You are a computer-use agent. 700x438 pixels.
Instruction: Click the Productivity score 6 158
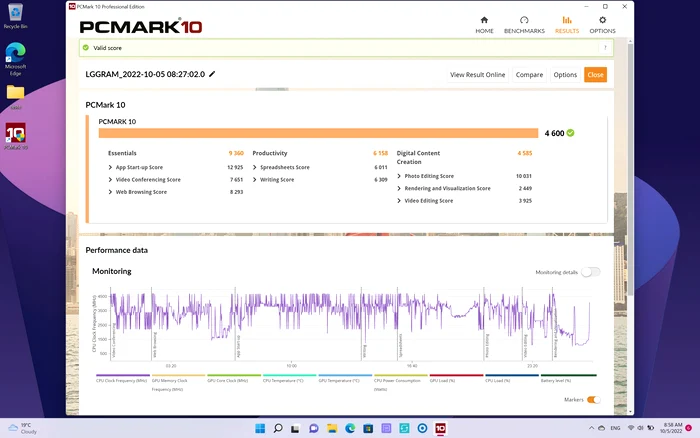pyautogui.click(x=380, y=153)
